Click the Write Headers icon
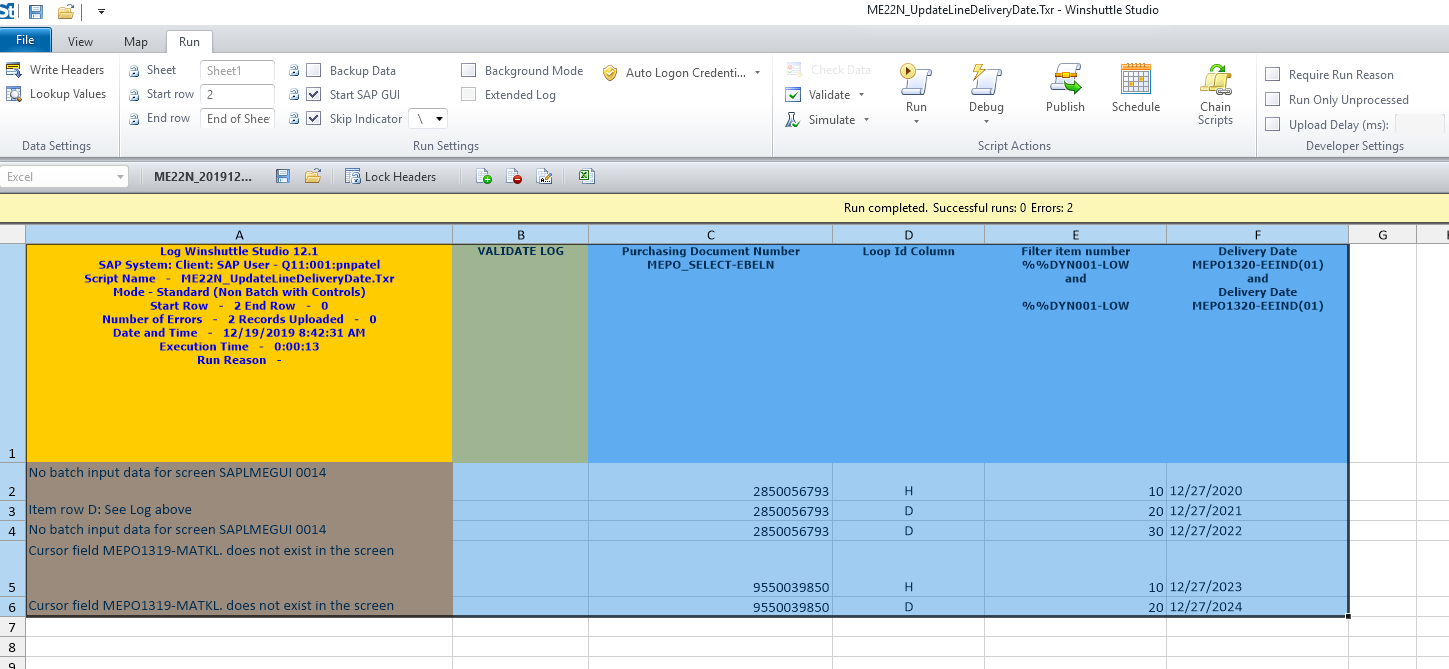 click(x=14, y=70)
